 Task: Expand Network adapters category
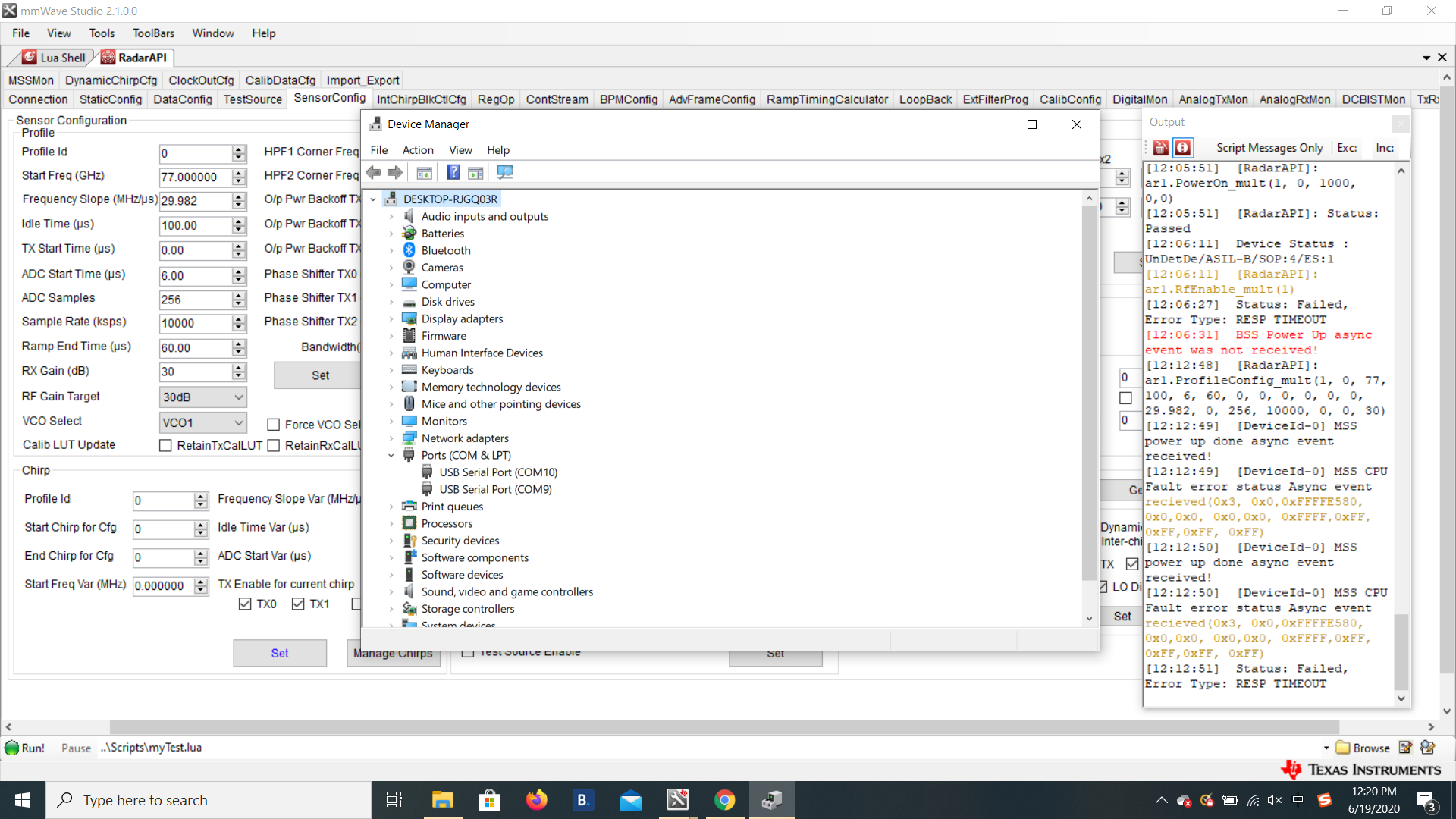tap(391, 438)
